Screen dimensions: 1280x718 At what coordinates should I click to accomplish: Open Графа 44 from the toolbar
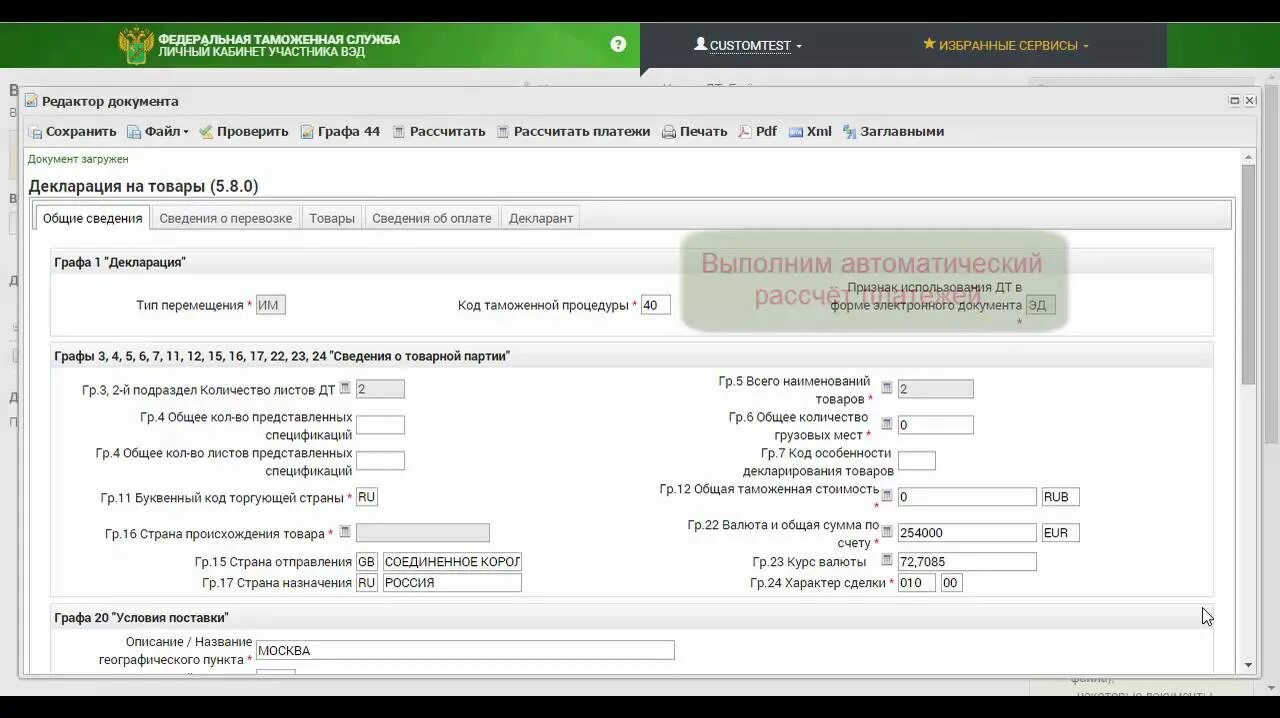pos(340,131)
